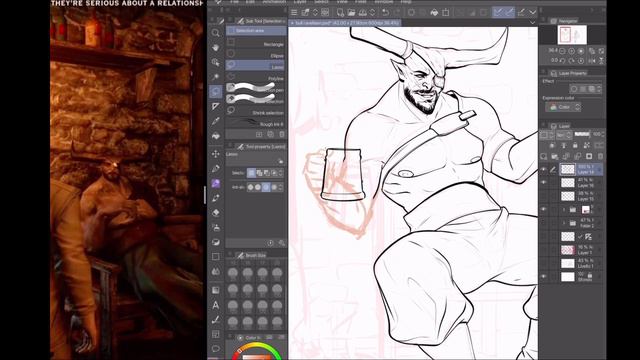Toggle visibility of bottom paper layer

coord(544,277)
